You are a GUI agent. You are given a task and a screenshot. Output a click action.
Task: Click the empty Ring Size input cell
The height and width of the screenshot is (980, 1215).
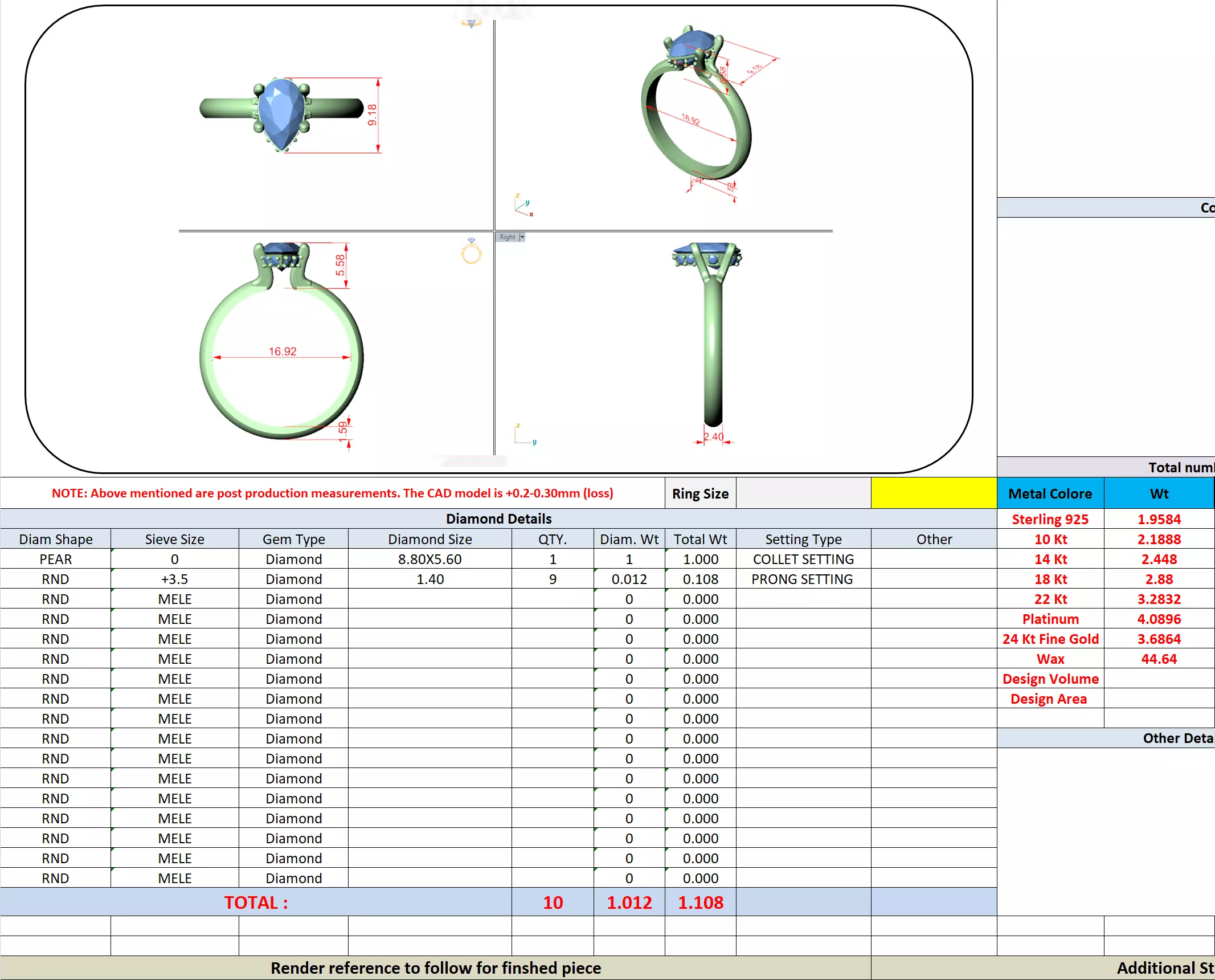coord(803,493)
